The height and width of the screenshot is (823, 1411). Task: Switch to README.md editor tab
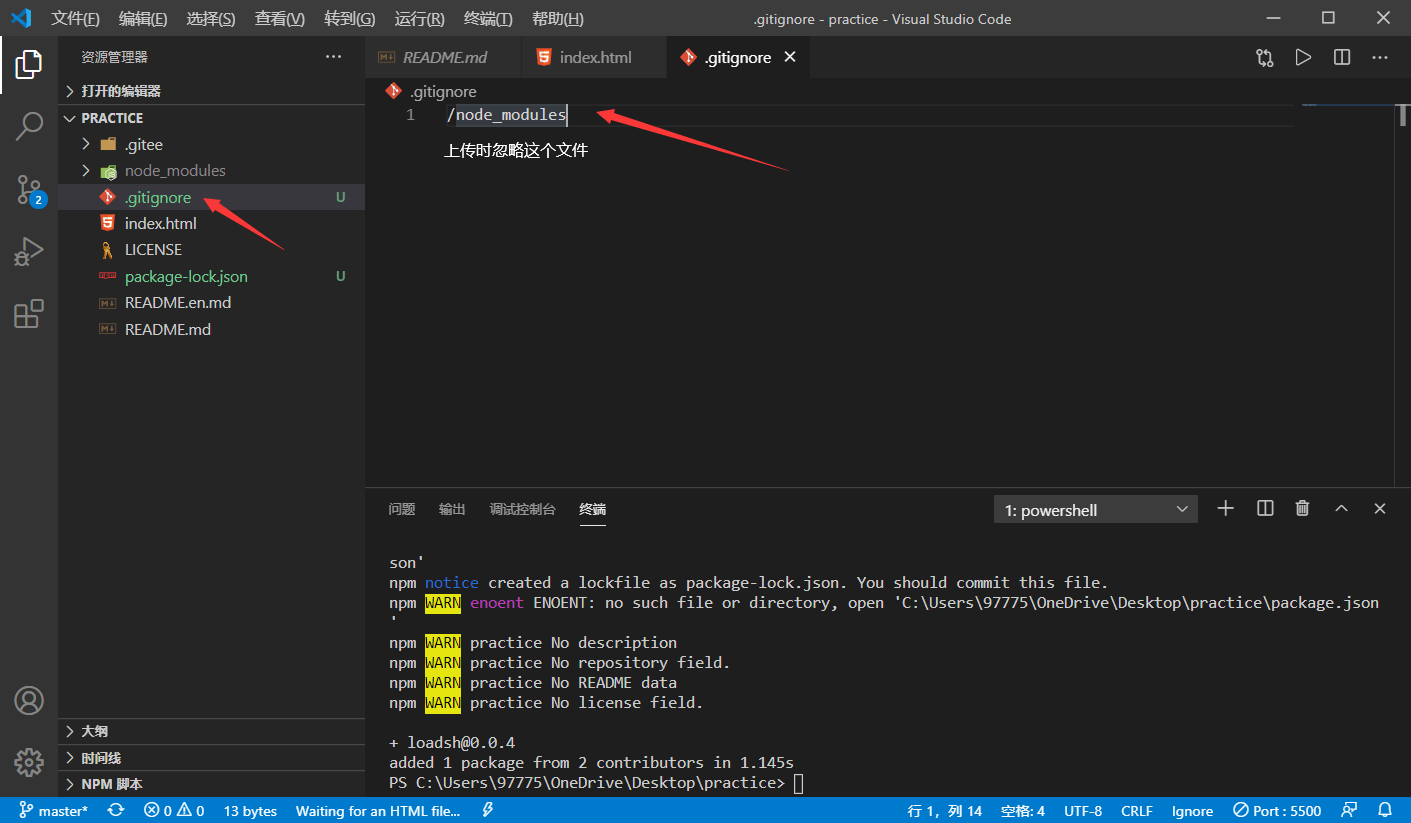click(x=444, y=57)
